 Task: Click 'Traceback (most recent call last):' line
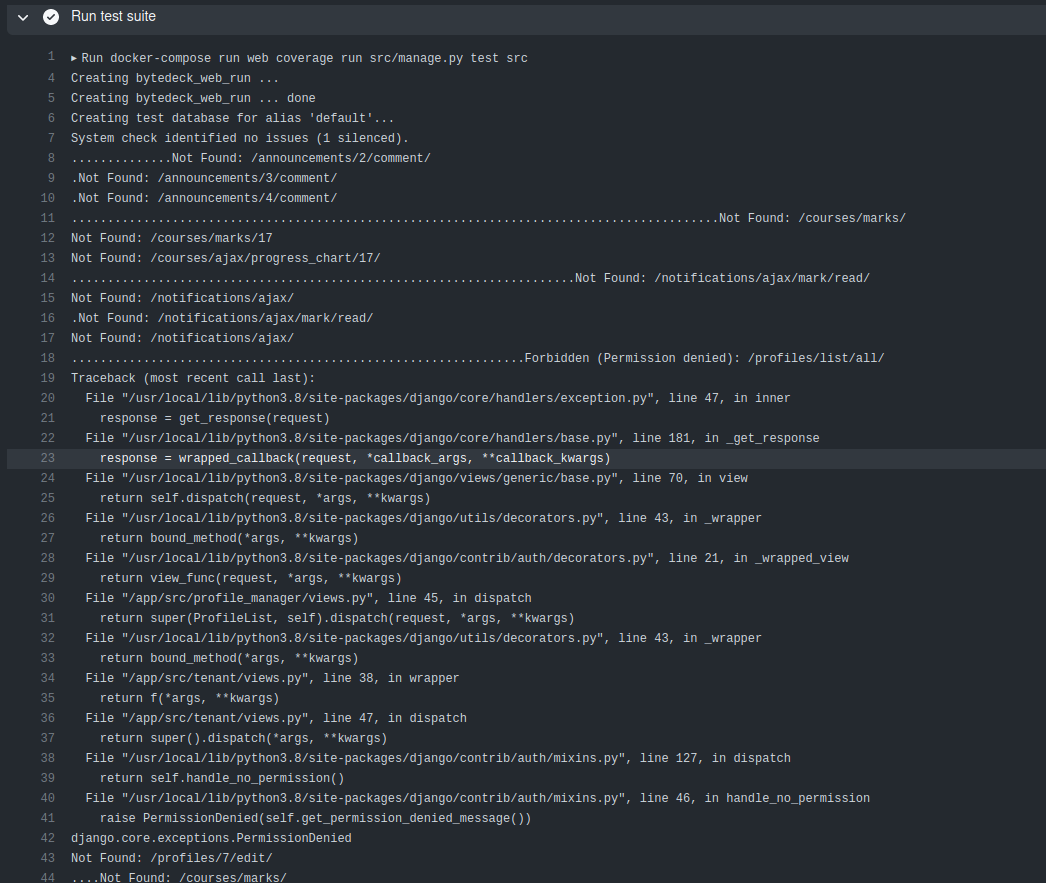[x=193, y=378]
